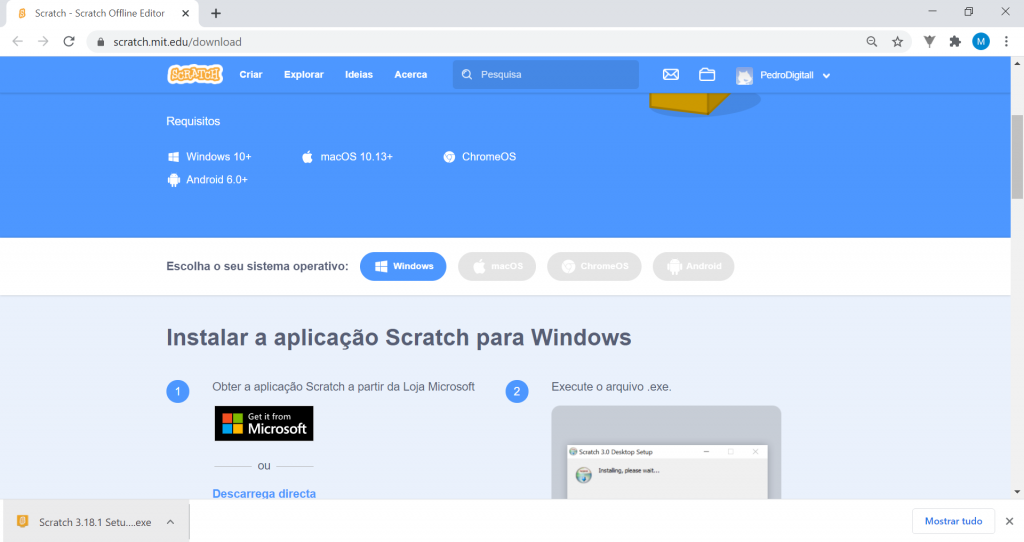The width and height of the screenshot is (1024, 542).
Task: Select Android as the operating system
Action: click(694, 266)
